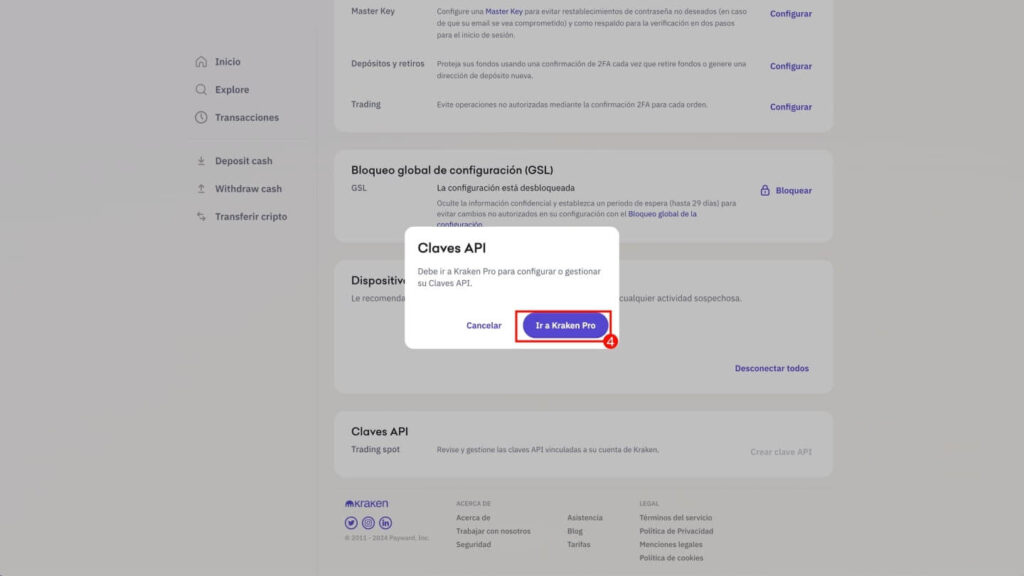Open Asistencia footer link
This screenshot has width=1024, height=576.
coord(584,517)
